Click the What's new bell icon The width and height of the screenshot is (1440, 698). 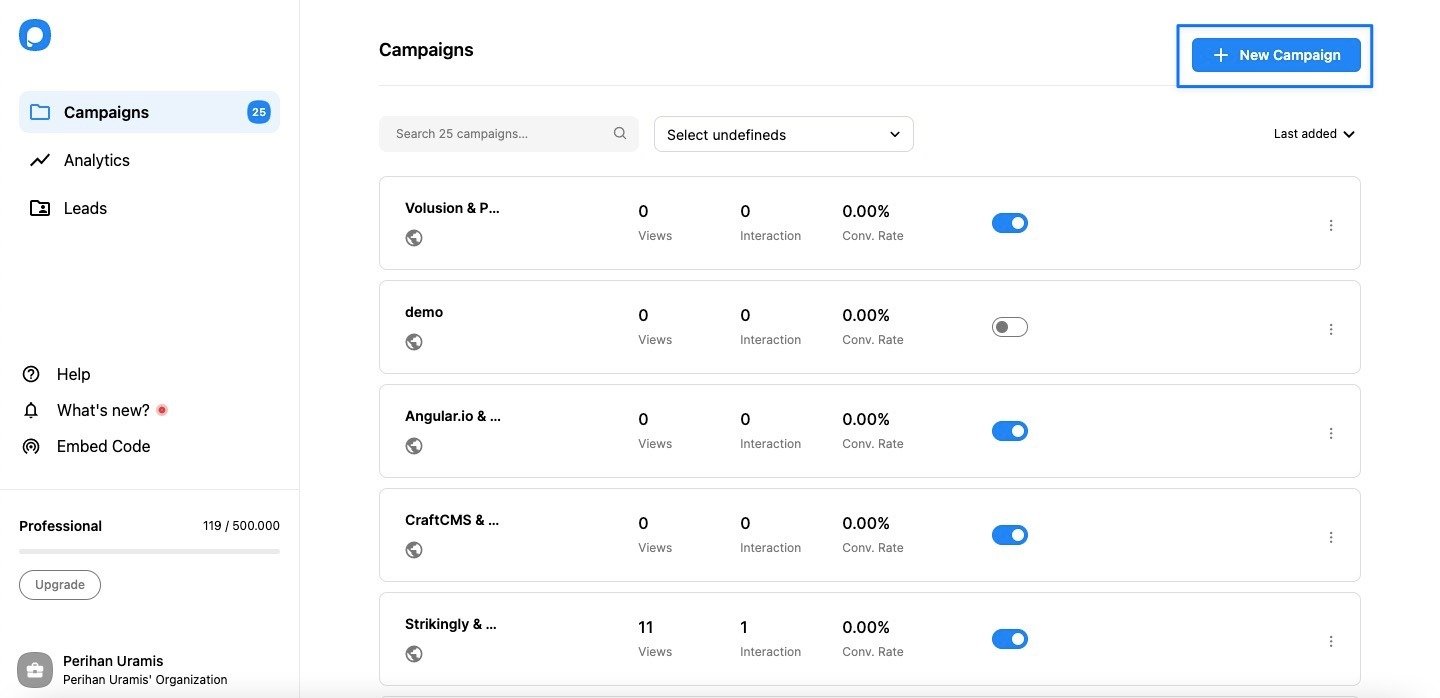pyautogui.click(x=31, y=410)
